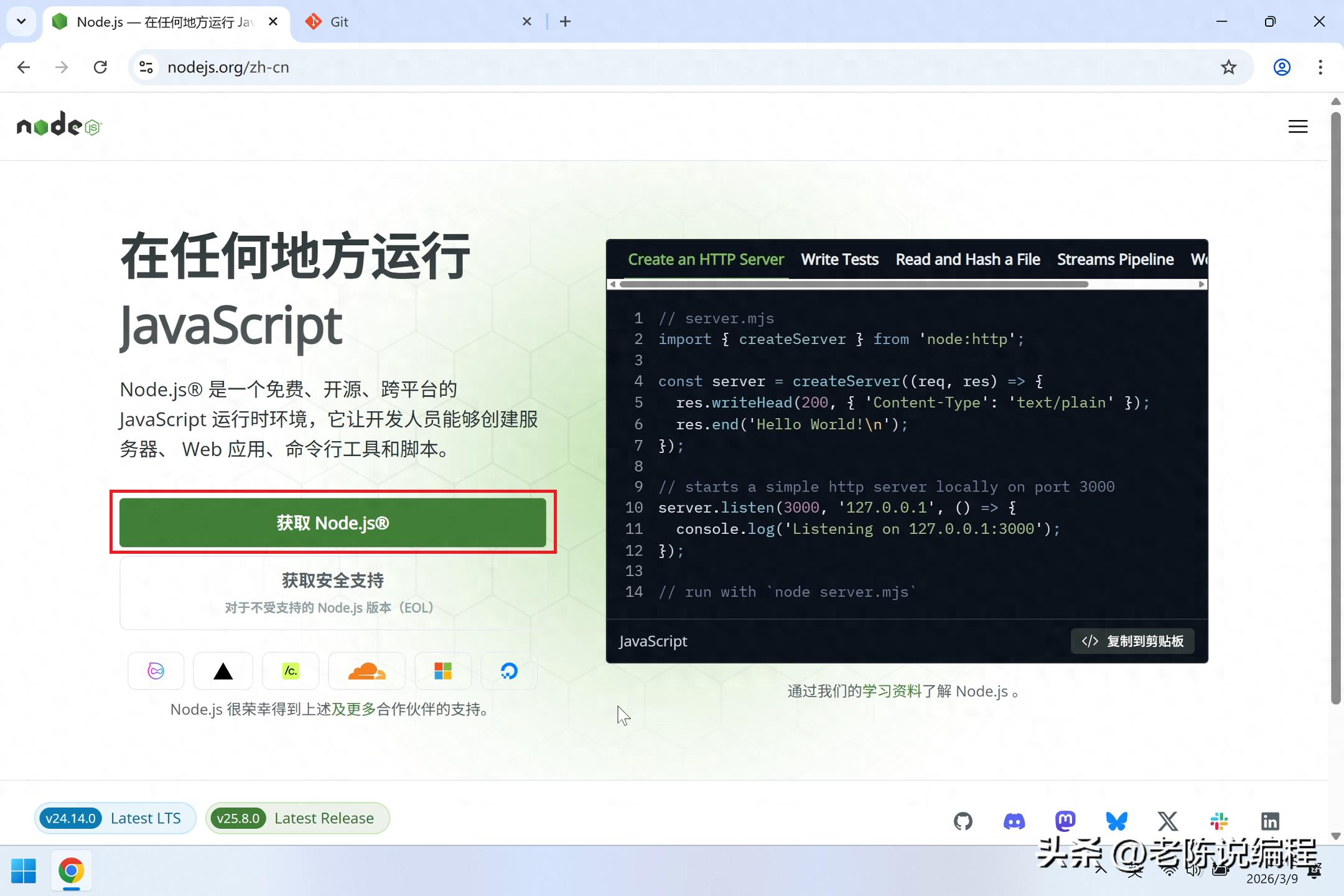Click the Slack icon in footer

click(x=1219, y=821)
